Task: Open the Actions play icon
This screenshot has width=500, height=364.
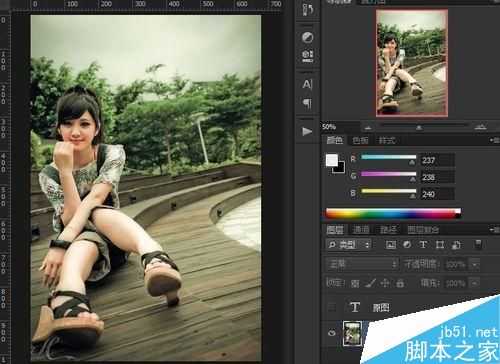Action: [307, 132]
